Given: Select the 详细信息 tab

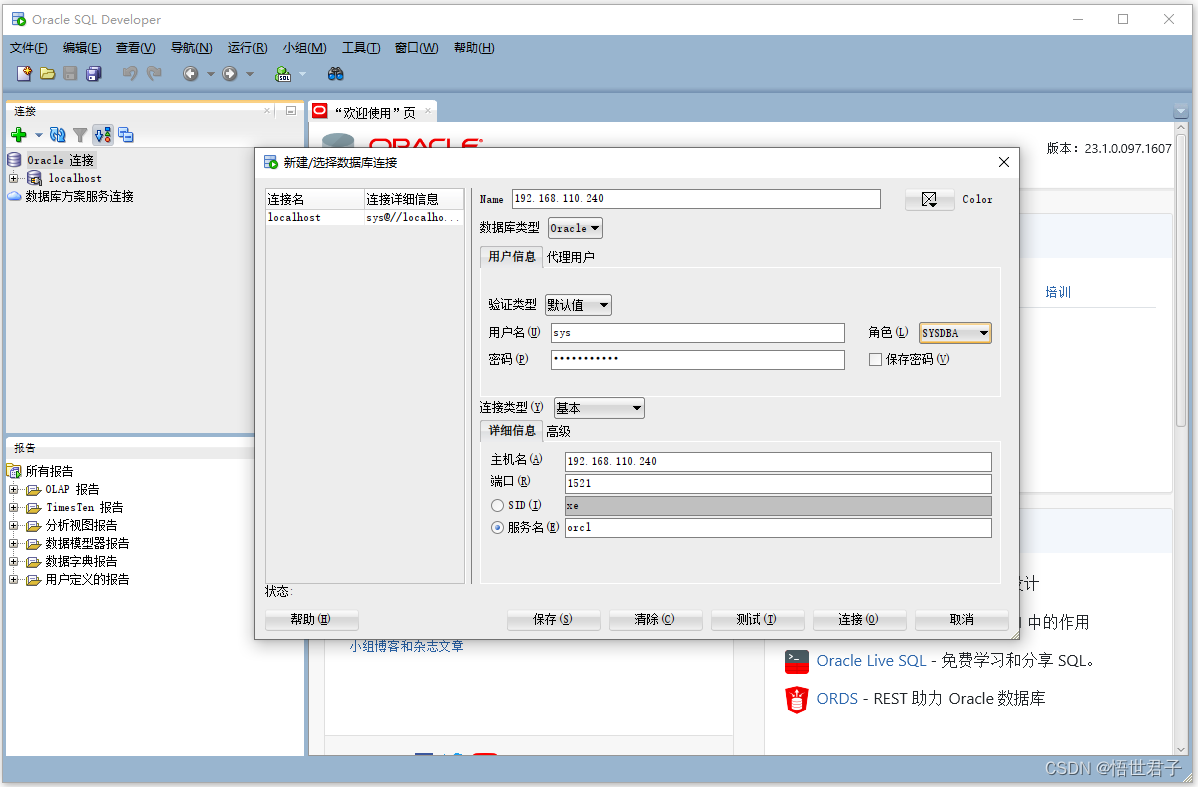Looking at the screenshot, I should pyautogui.click(x=511, y=431).
